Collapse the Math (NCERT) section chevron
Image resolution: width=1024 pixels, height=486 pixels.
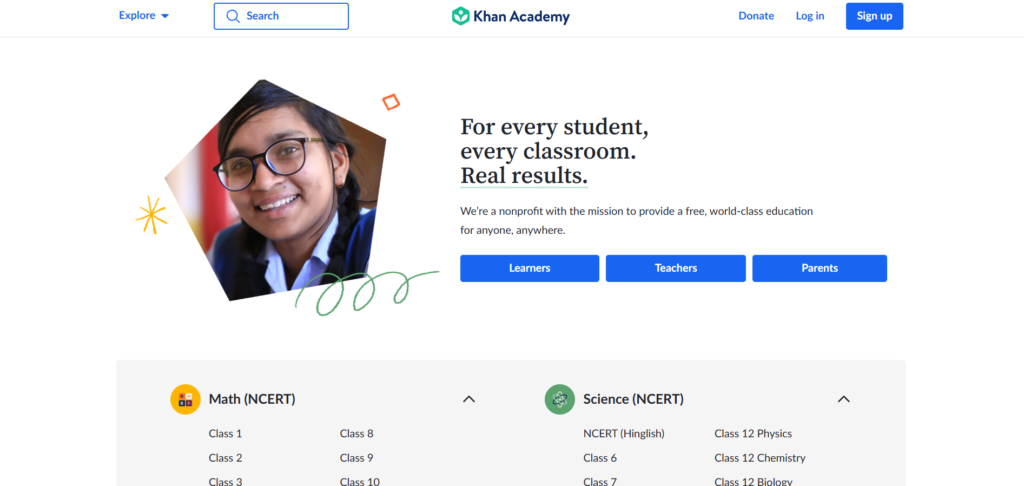469,399
